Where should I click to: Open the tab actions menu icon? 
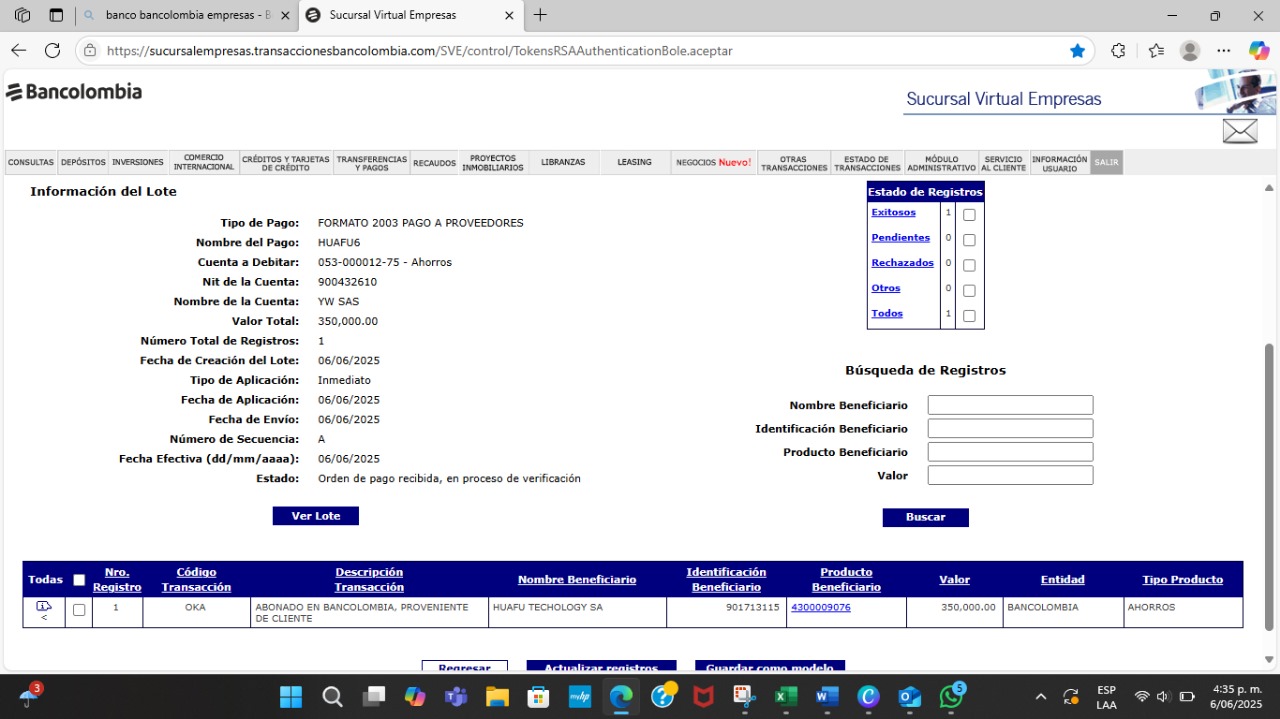point(56,15)
